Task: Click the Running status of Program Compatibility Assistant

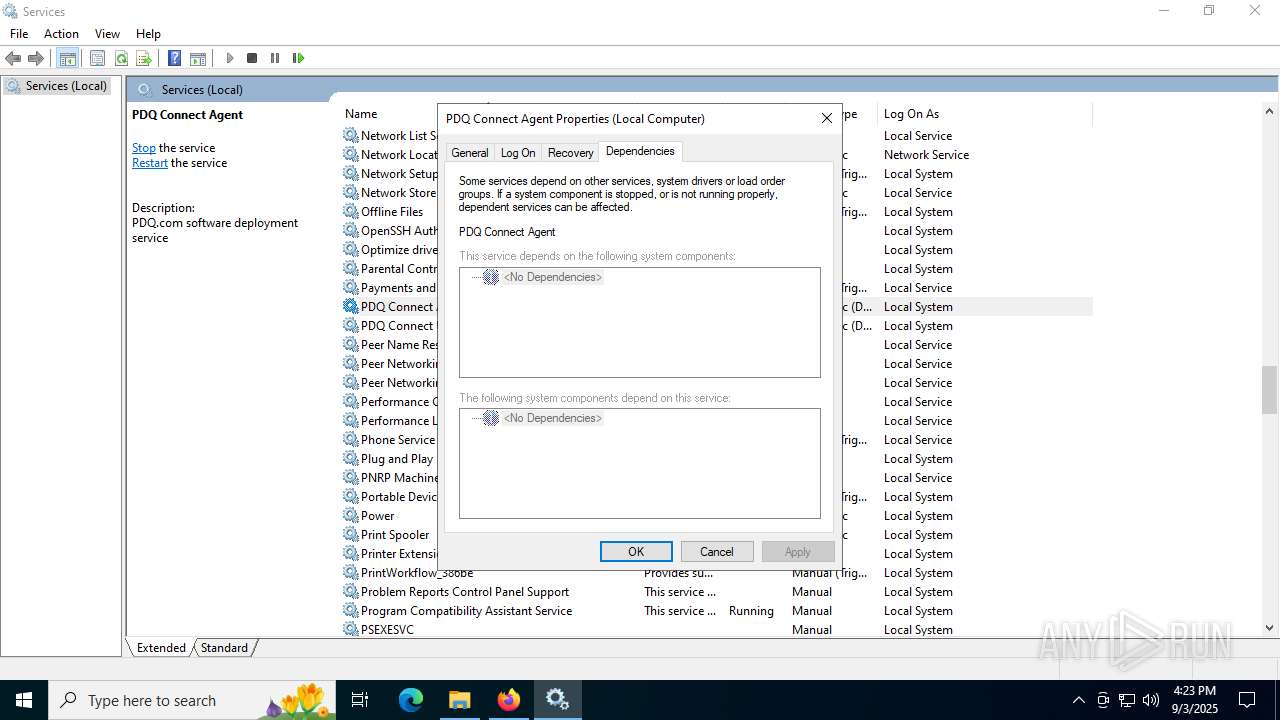Action: 751,611
